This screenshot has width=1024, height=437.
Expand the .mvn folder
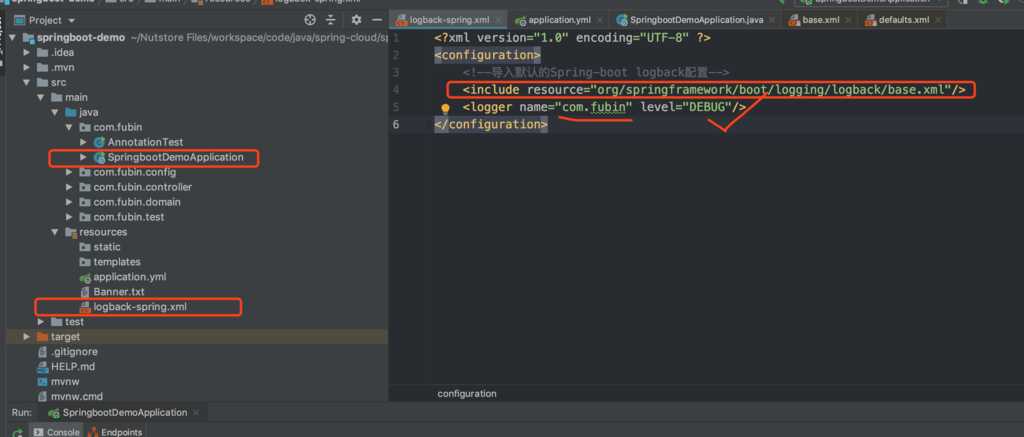(x=27, y=67)
